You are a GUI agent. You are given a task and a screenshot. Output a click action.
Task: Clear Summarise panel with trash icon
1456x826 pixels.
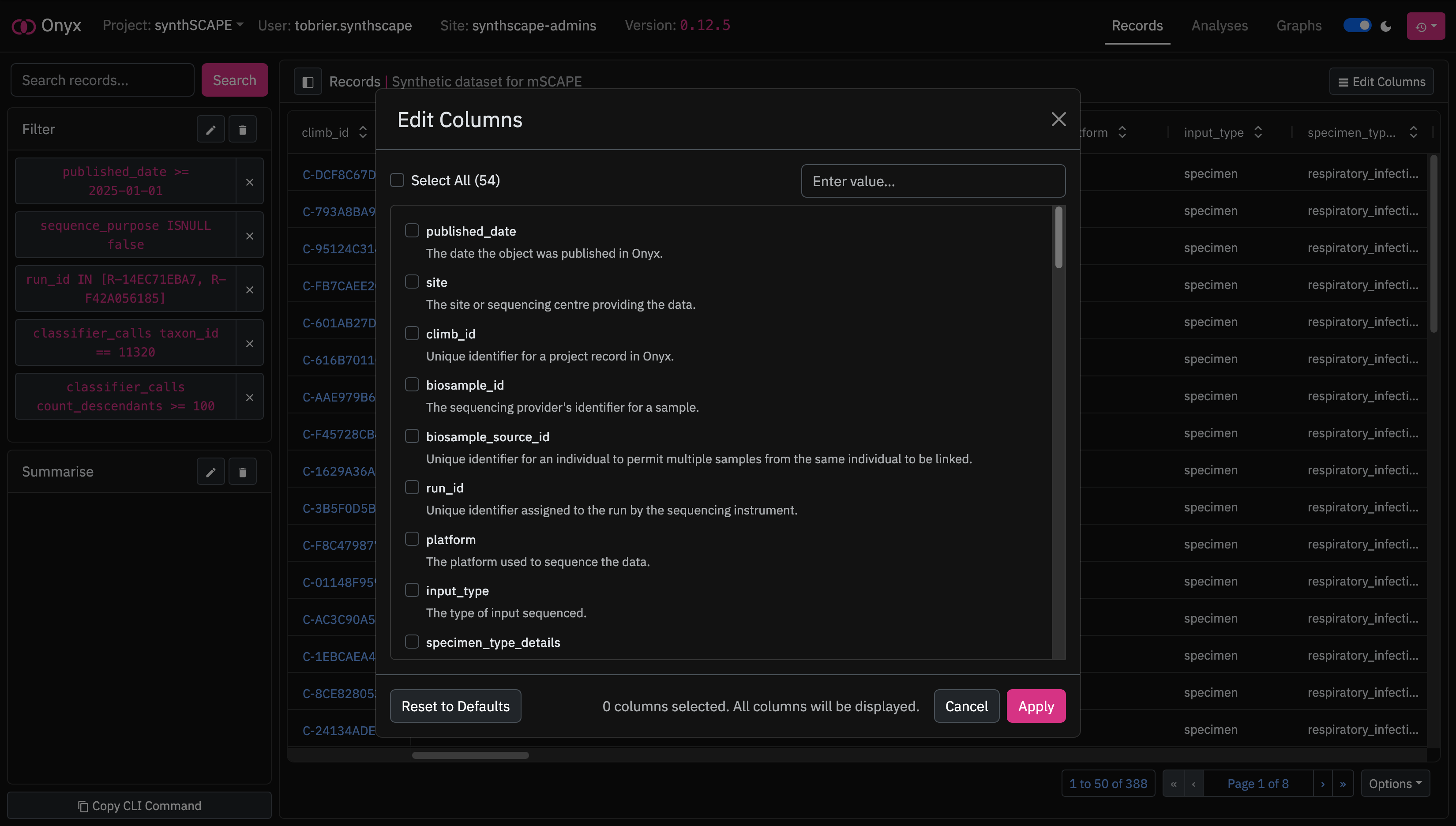(242, 472)
